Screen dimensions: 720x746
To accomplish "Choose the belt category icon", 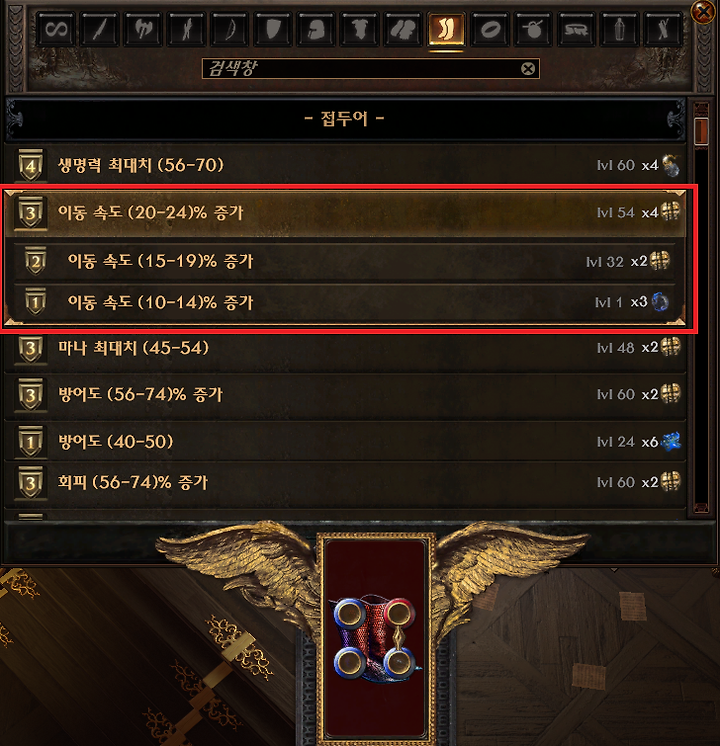I will pos(576,29).
